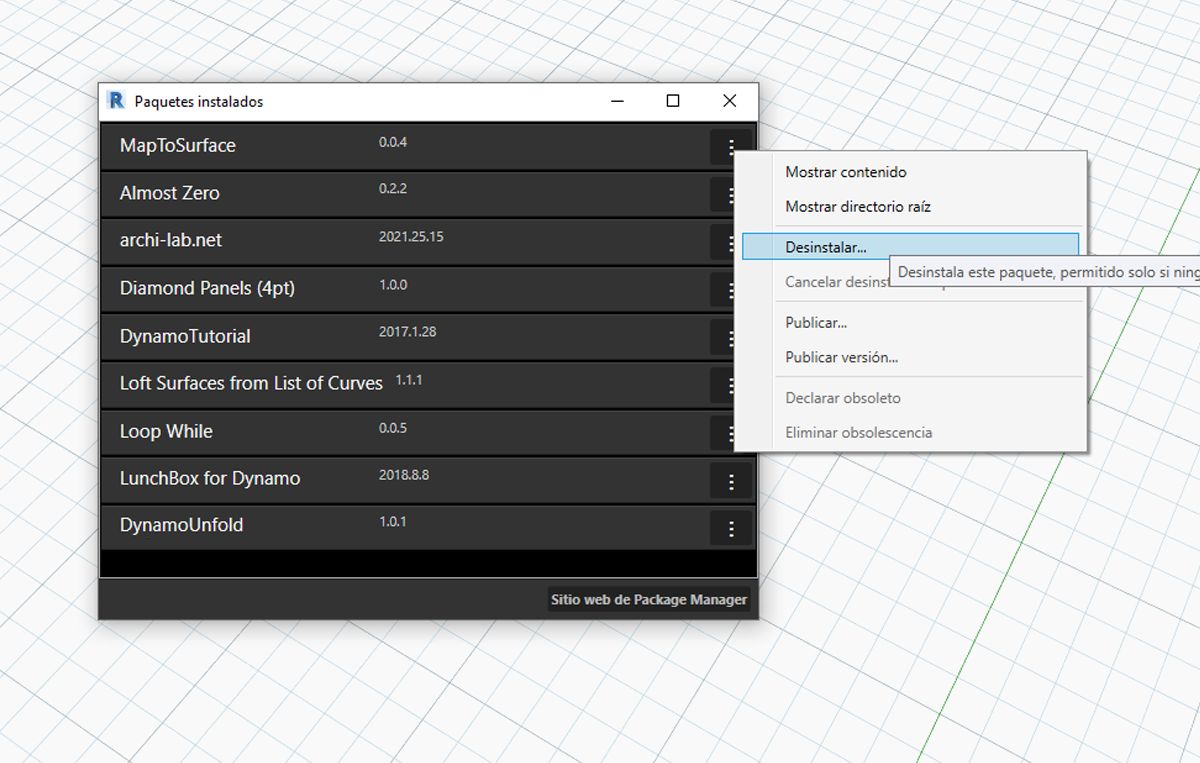1200x763 pixels.
Task: Maximize the Paquetes instalados window
Action: click(673, 101)
